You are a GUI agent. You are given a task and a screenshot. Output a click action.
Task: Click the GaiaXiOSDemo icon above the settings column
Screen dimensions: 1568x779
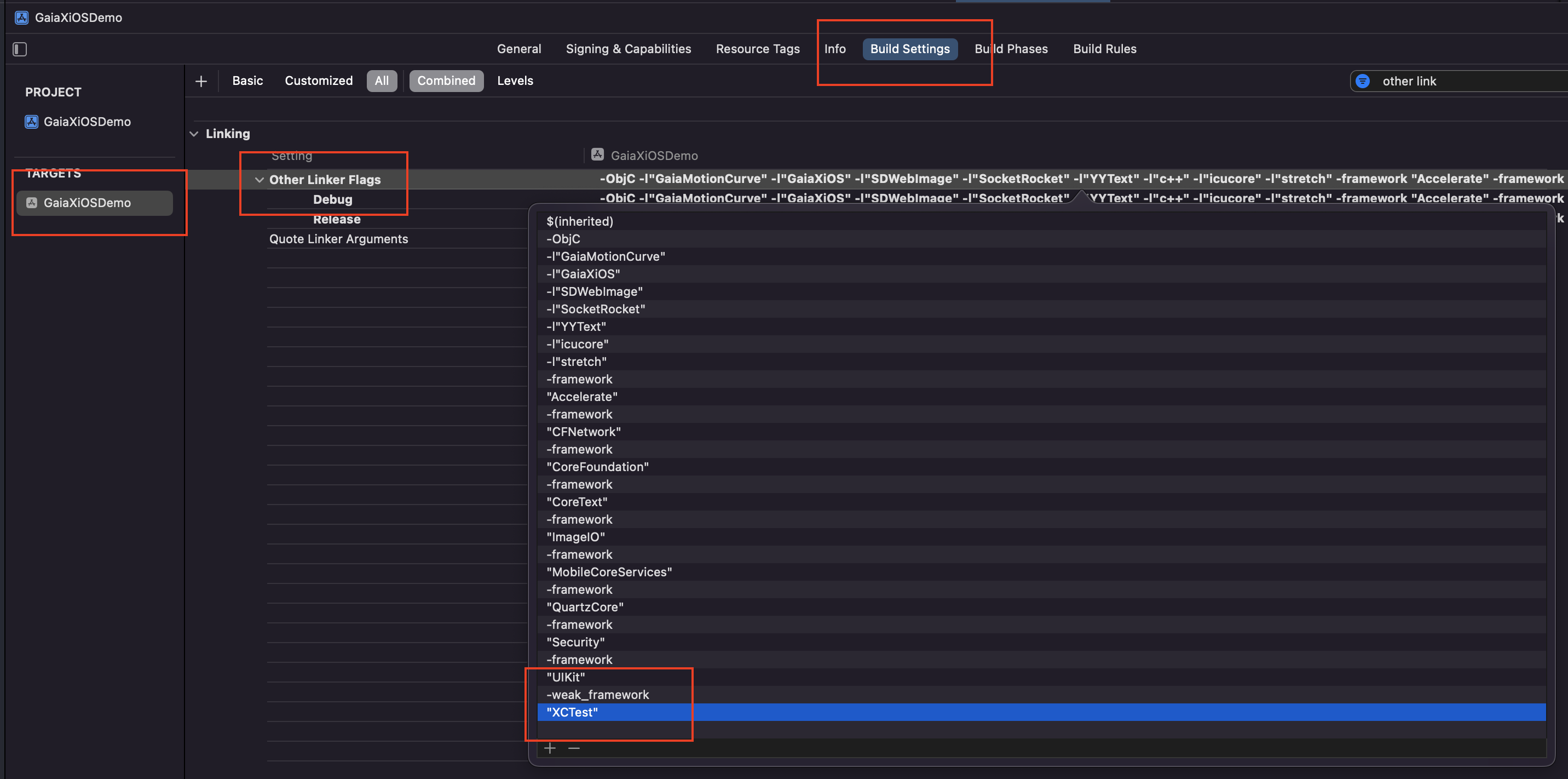coord(597,154)
